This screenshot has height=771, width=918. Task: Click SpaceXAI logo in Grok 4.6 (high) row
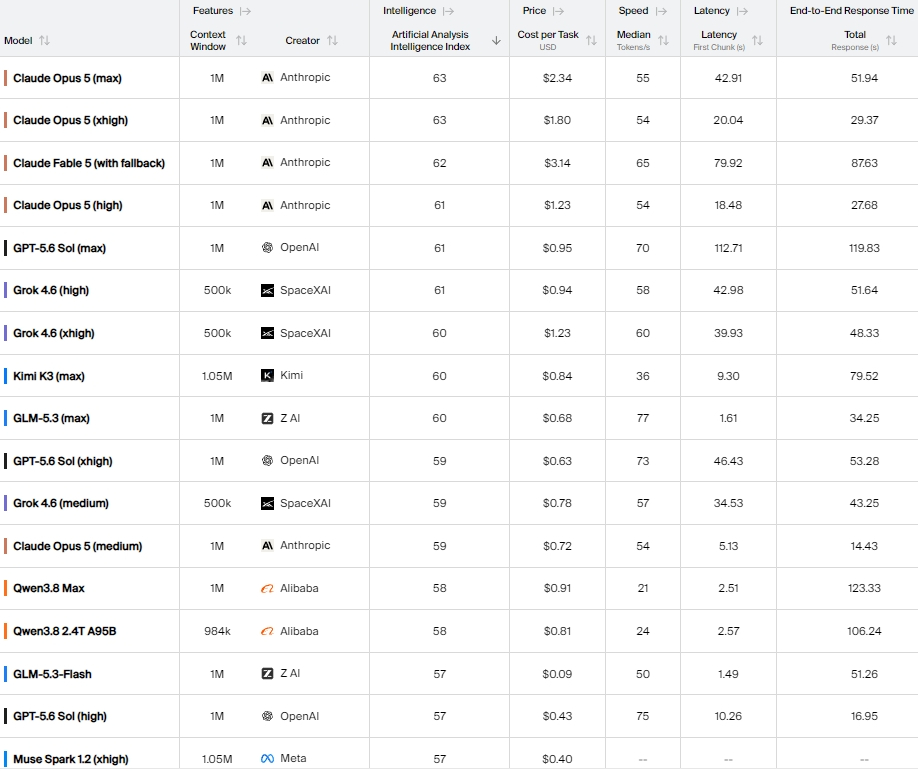(x=267, y=290)
